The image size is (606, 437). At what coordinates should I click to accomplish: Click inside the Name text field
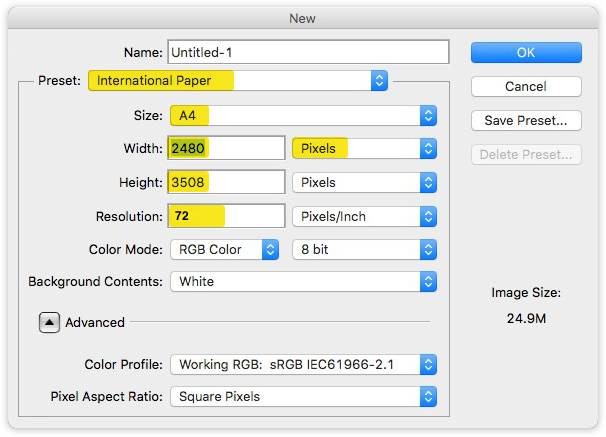pos(309,52)
